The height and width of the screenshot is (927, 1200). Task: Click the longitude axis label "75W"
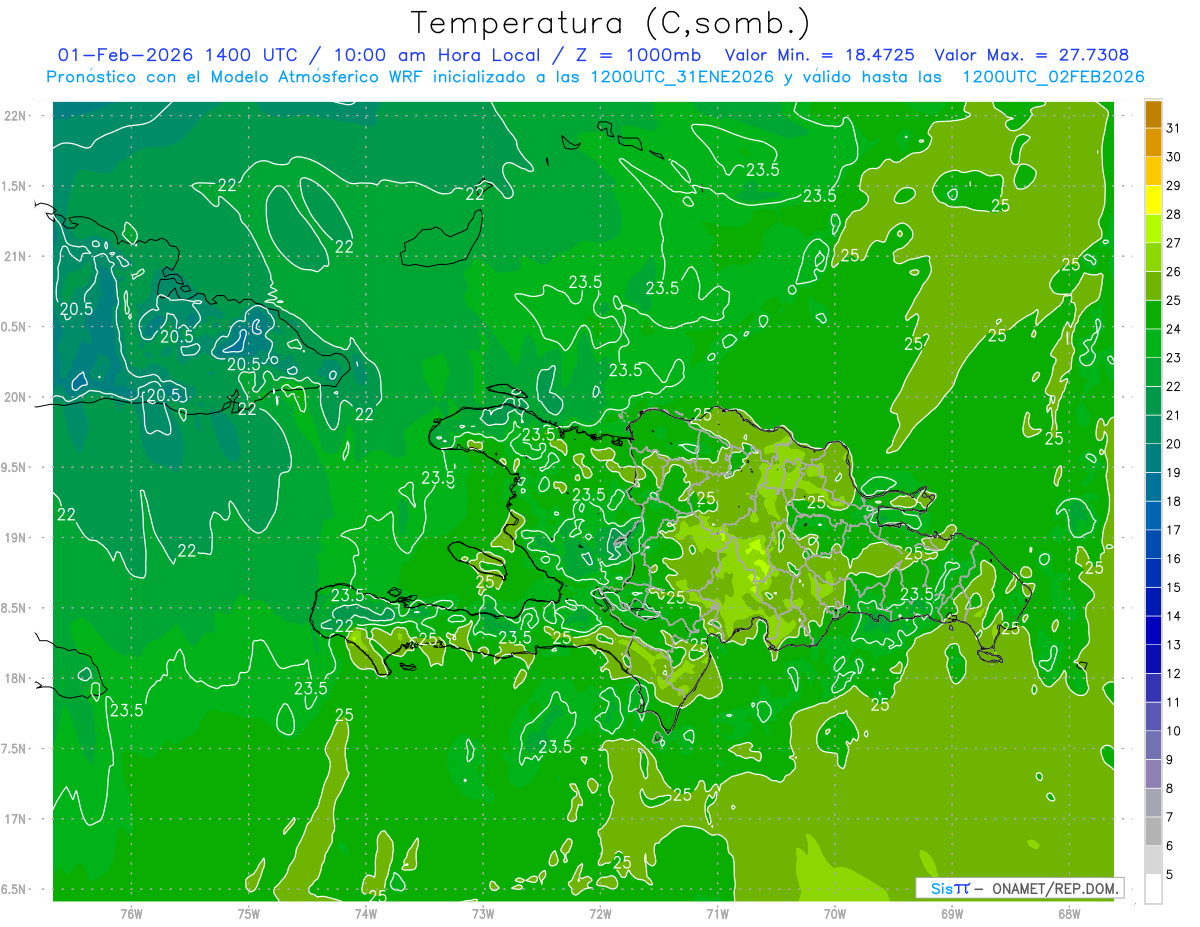(x=249, y=913)
